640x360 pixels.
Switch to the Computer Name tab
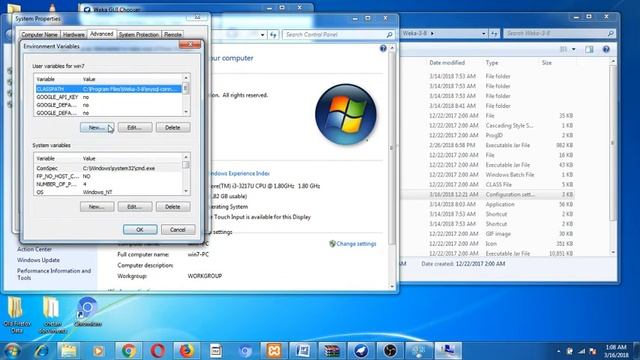point(40,35)
